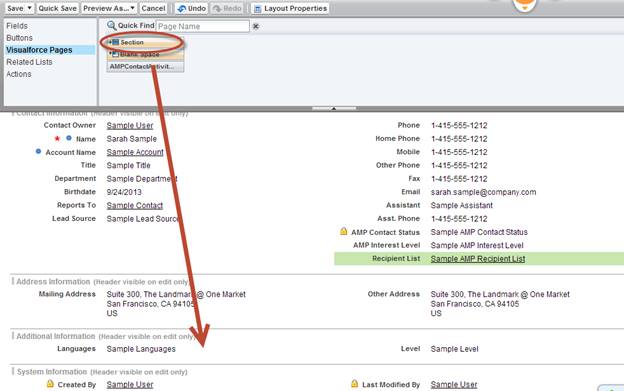Select the Fields palette category
Image resolution: width=624 pixels, height=391 pixels.
[x=17, y=26]
